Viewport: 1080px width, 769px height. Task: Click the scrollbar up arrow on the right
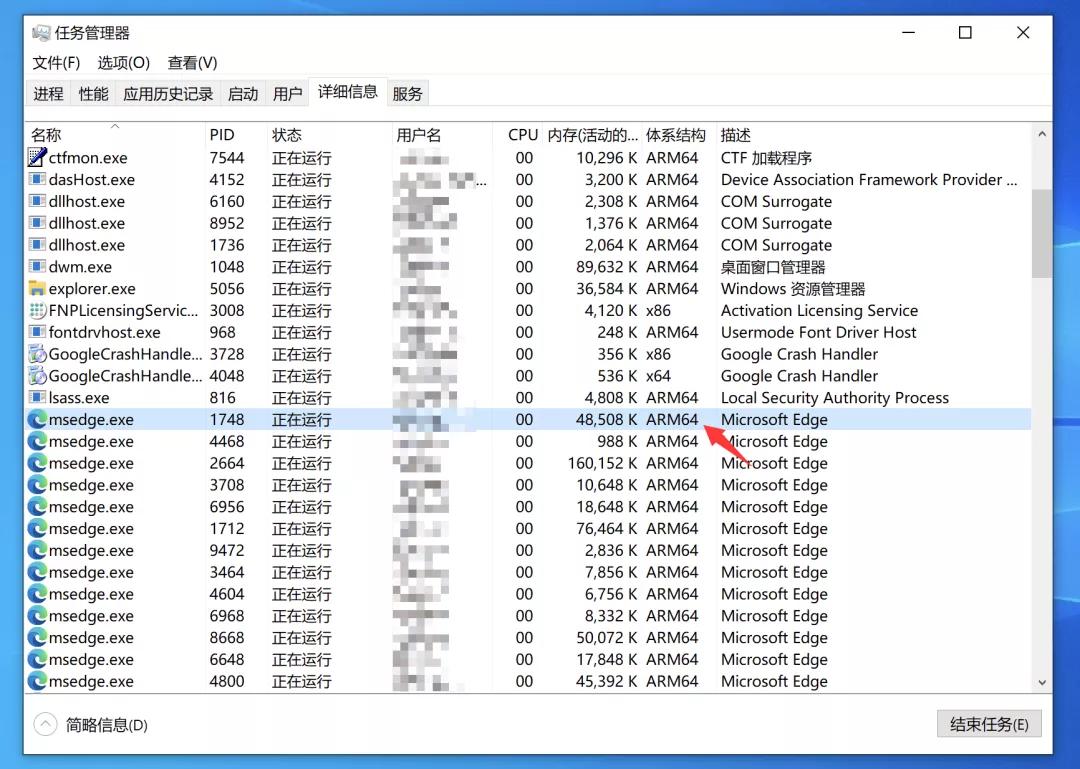tap(1042, 131)
